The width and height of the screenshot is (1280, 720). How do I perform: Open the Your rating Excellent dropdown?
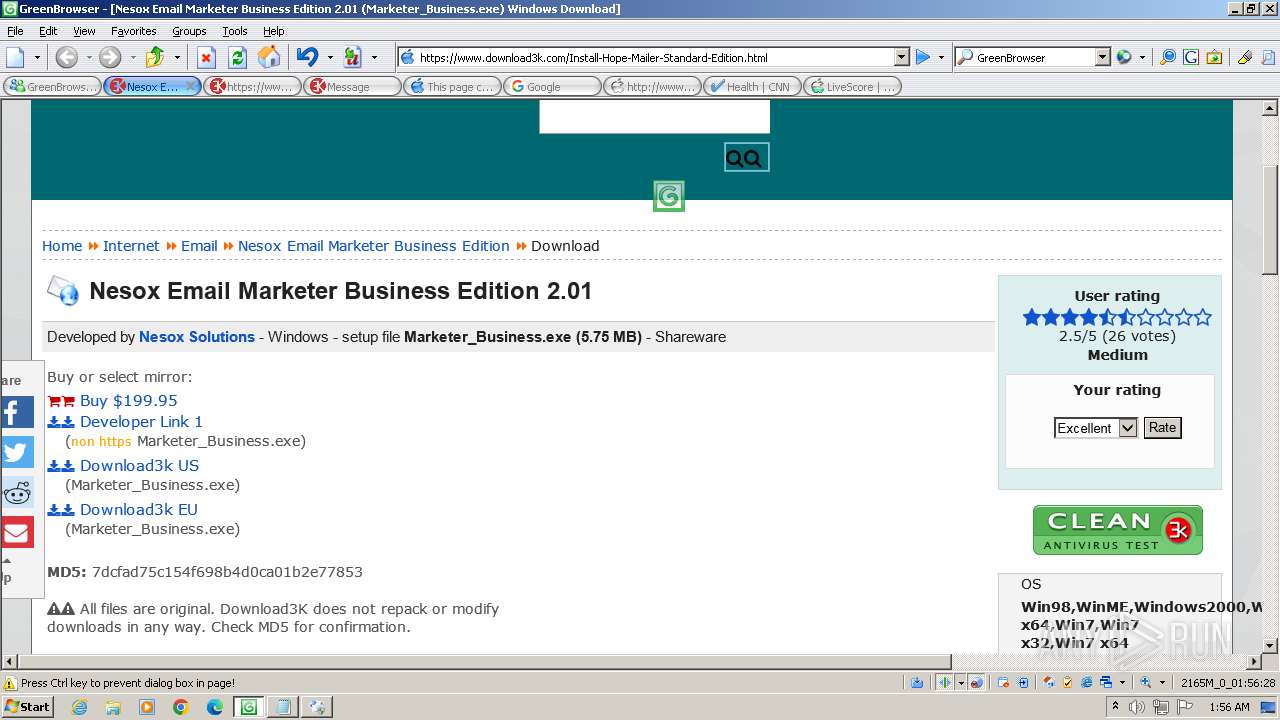pos(1096,428)
